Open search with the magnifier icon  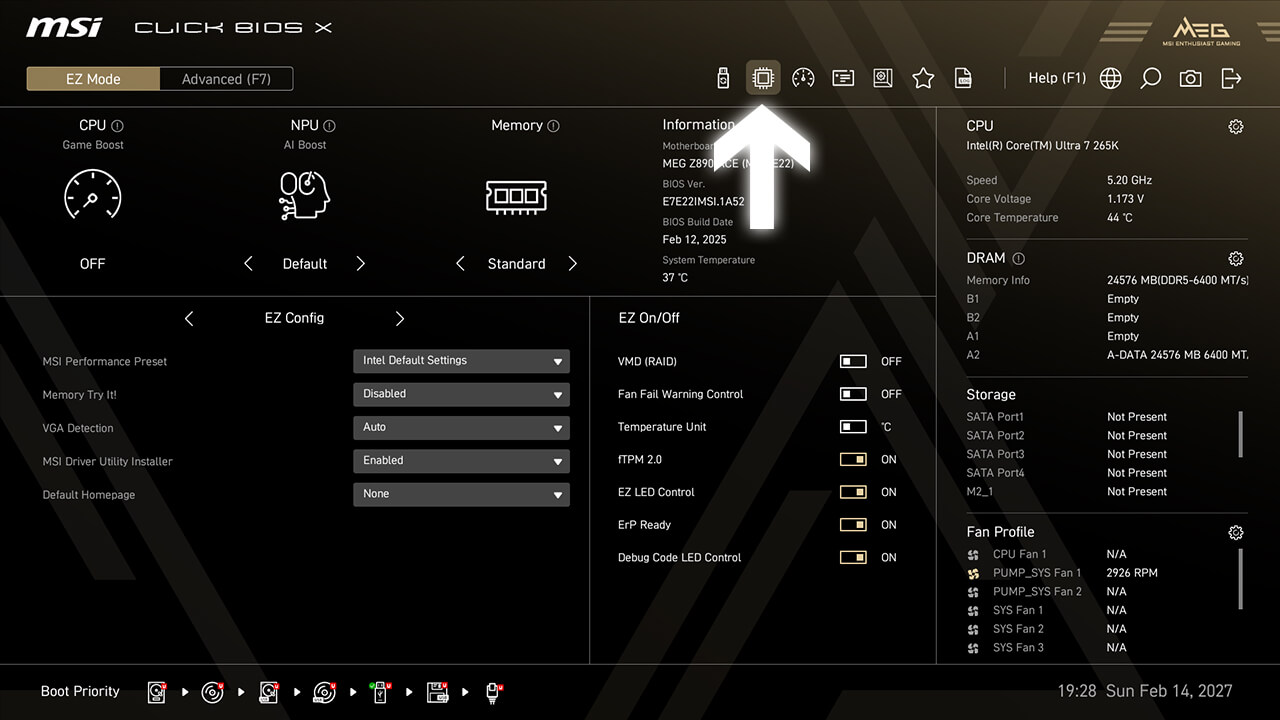(x=1150, y=78)
